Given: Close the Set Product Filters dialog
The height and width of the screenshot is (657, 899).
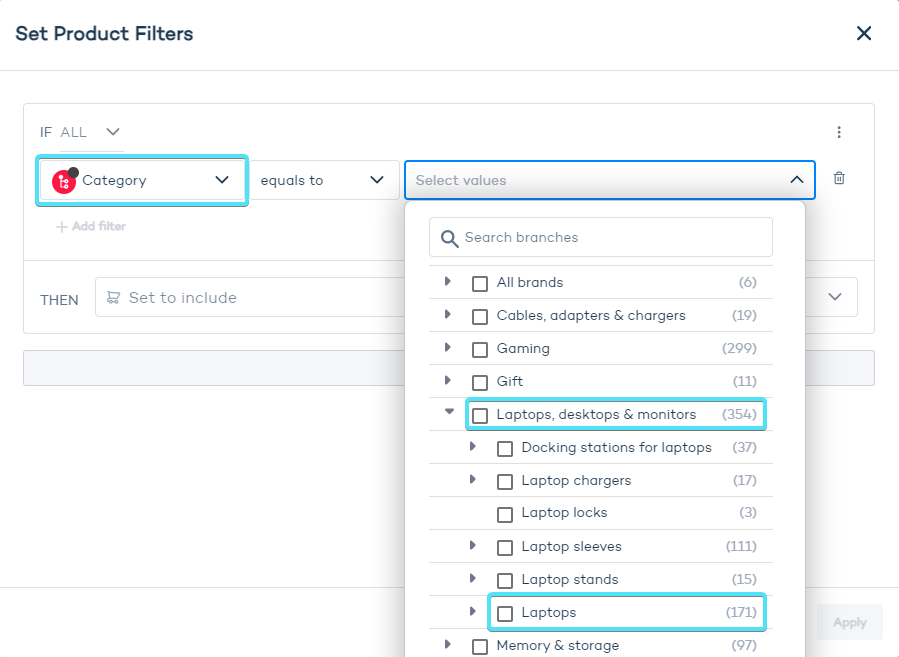Looking at the screenshot, I should tap(864, 34).
